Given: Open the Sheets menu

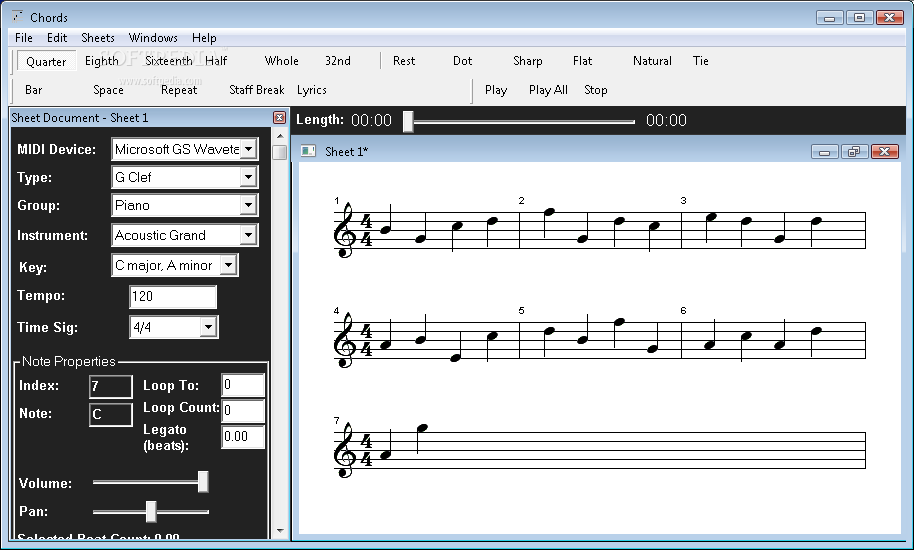Looking at the screenshot, I should pyautogui.click(x=98, y=38).
